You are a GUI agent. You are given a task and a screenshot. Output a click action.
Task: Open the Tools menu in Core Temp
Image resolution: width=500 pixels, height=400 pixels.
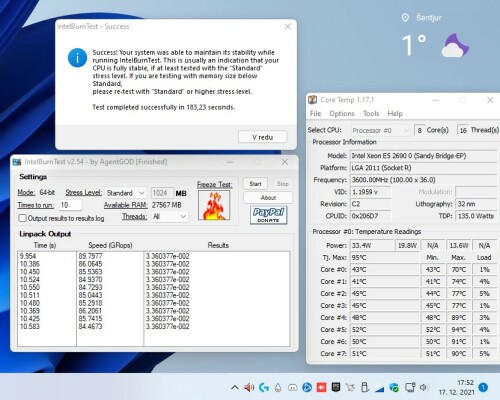371,114
